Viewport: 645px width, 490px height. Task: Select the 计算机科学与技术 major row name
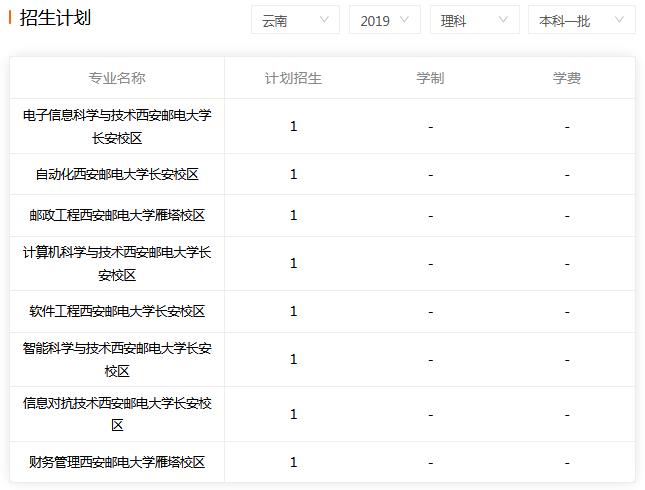(117, 263)
